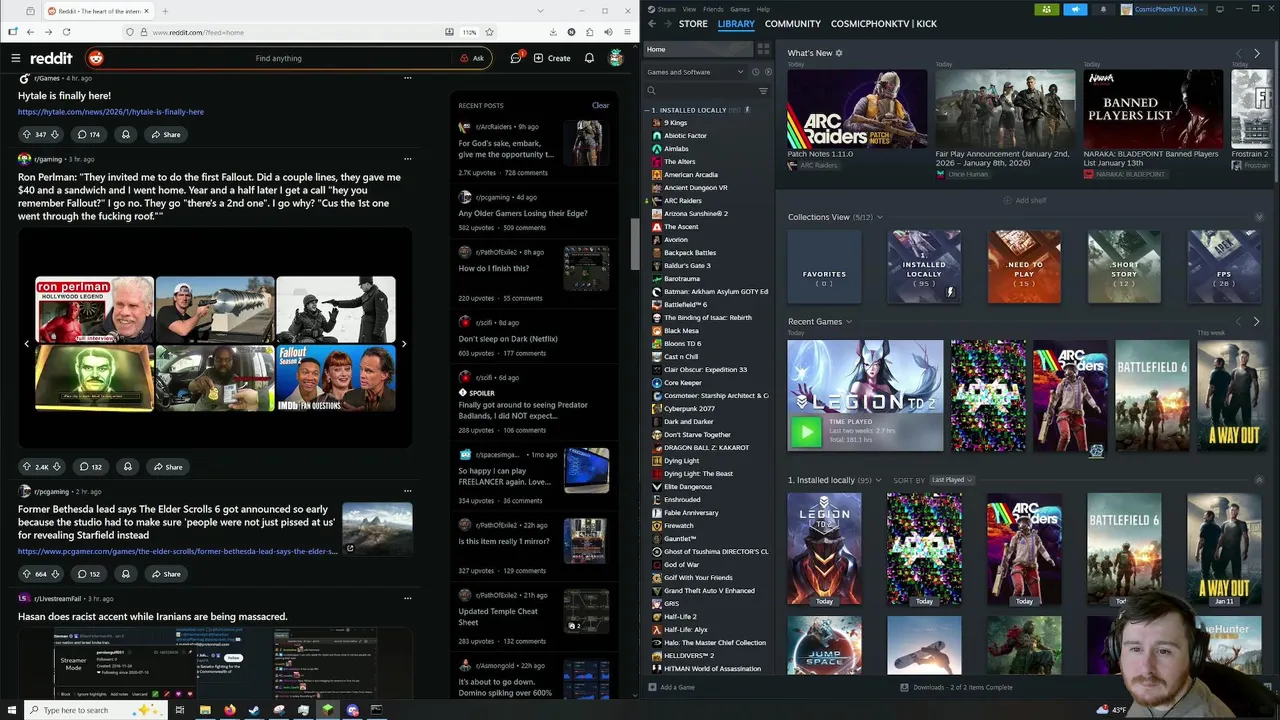Open Steam Downloads status bar
This screenshot has height=720, width=1280.
pyautogui.click(x=956, y=688)
